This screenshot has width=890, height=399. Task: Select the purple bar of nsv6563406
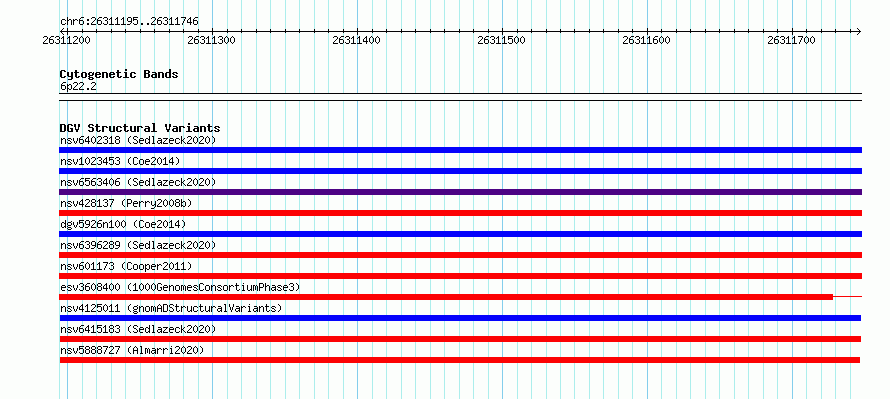(x=460, y=192)
